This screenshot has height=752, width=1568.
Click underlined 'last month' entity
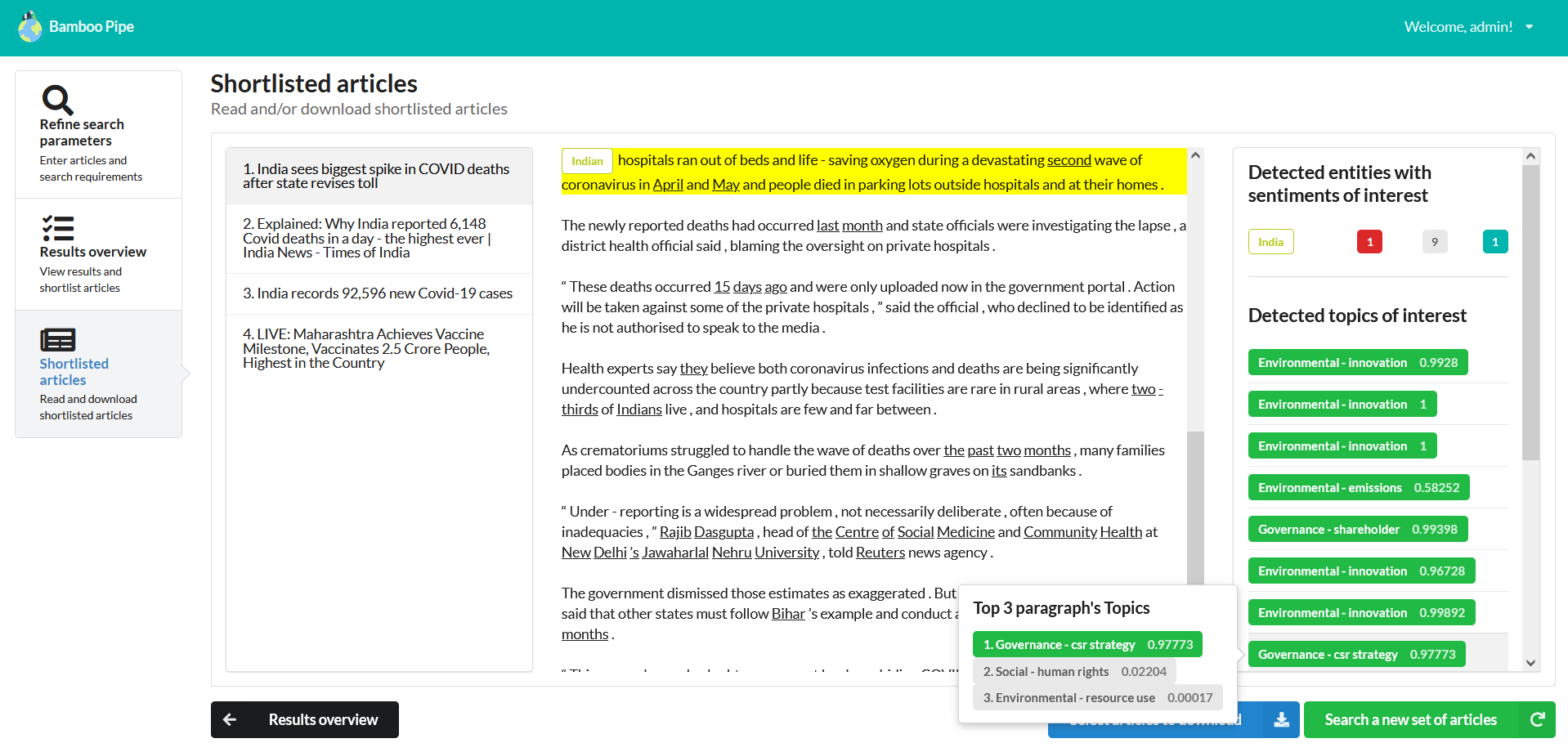click(x=849, y=226)
